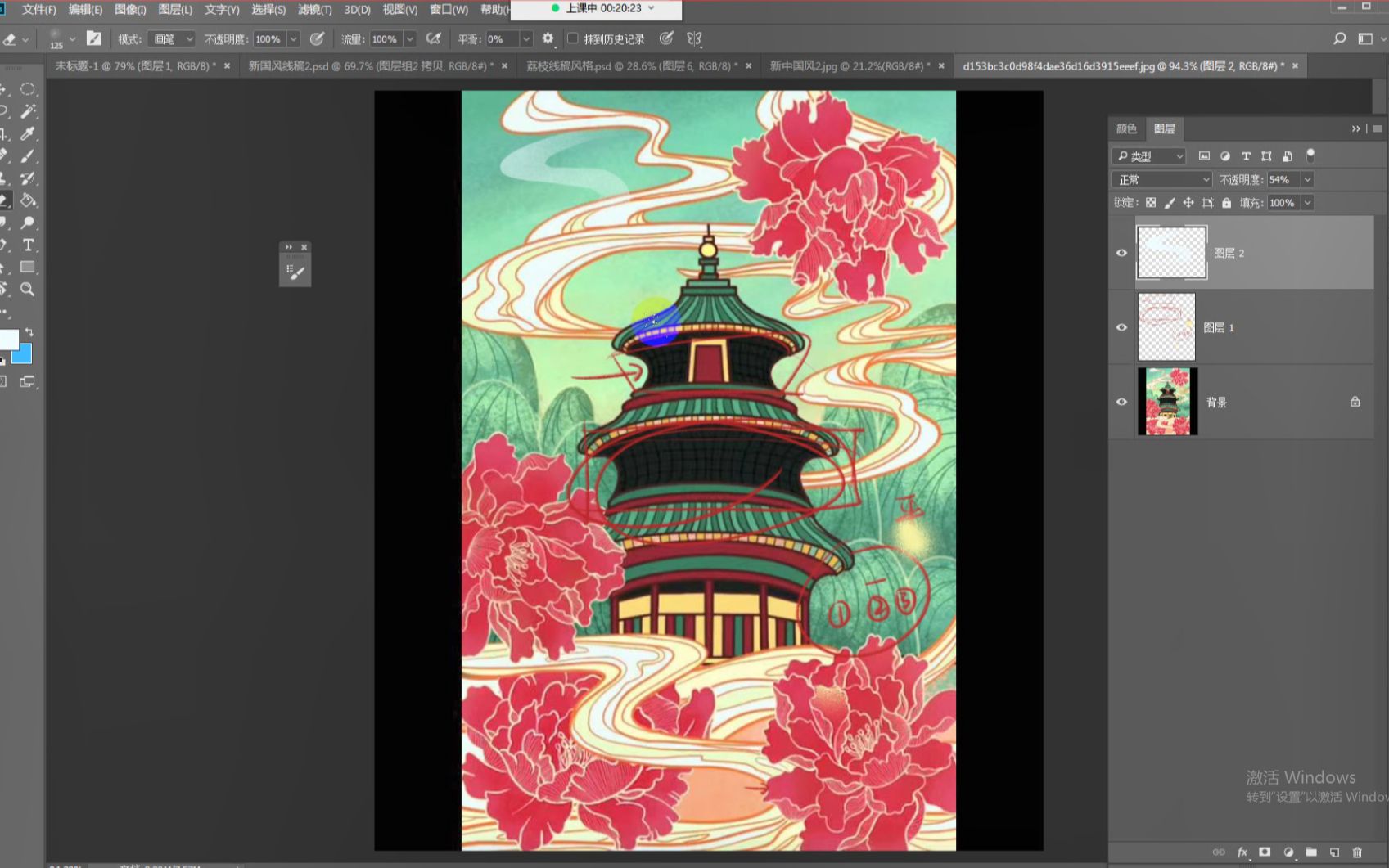
Task: Select the Zoom magnifier tool
Action: coord(28,289)
